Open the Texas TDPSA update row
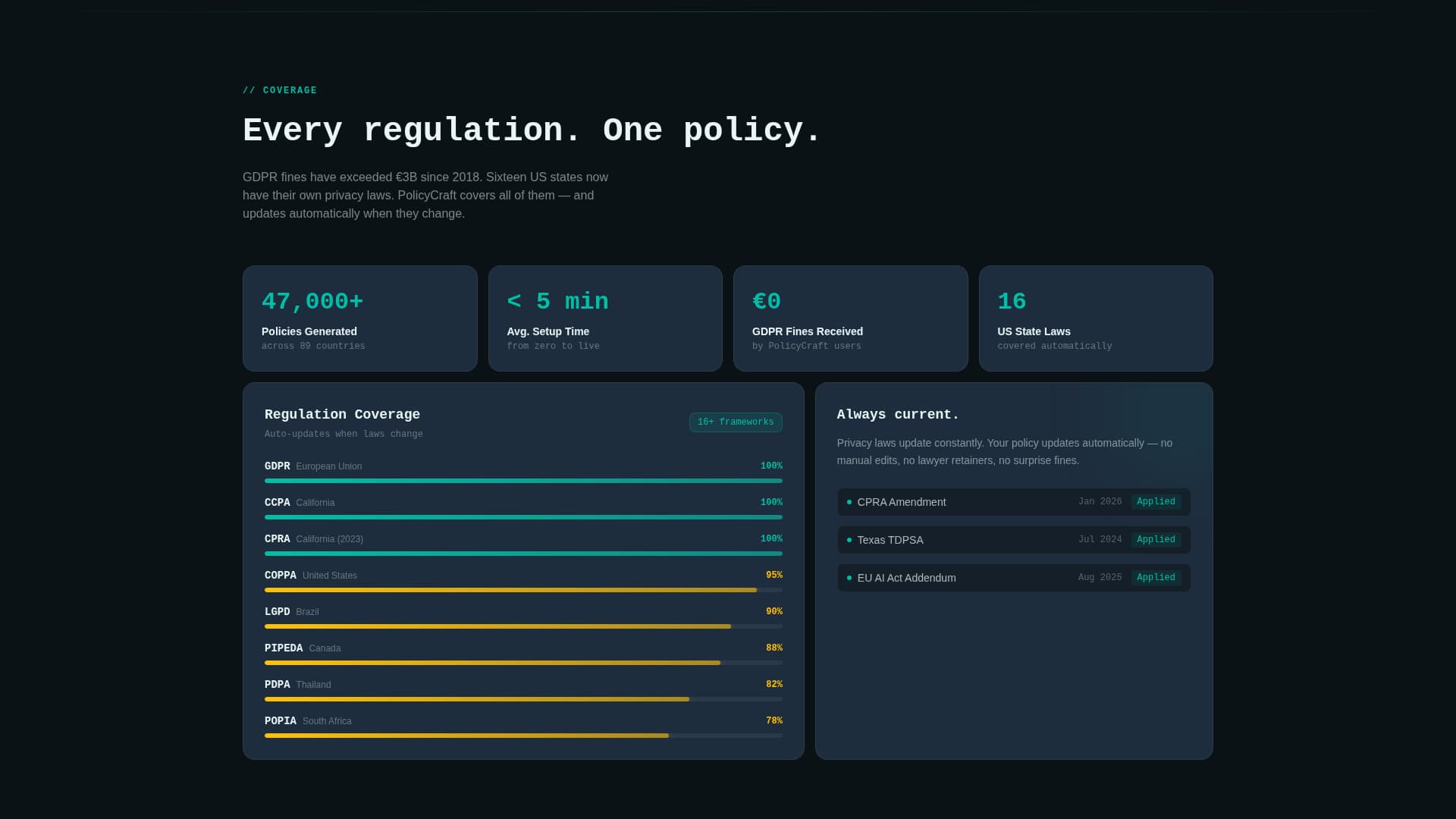This screenshot has width=1456, height=819. 1014,540
